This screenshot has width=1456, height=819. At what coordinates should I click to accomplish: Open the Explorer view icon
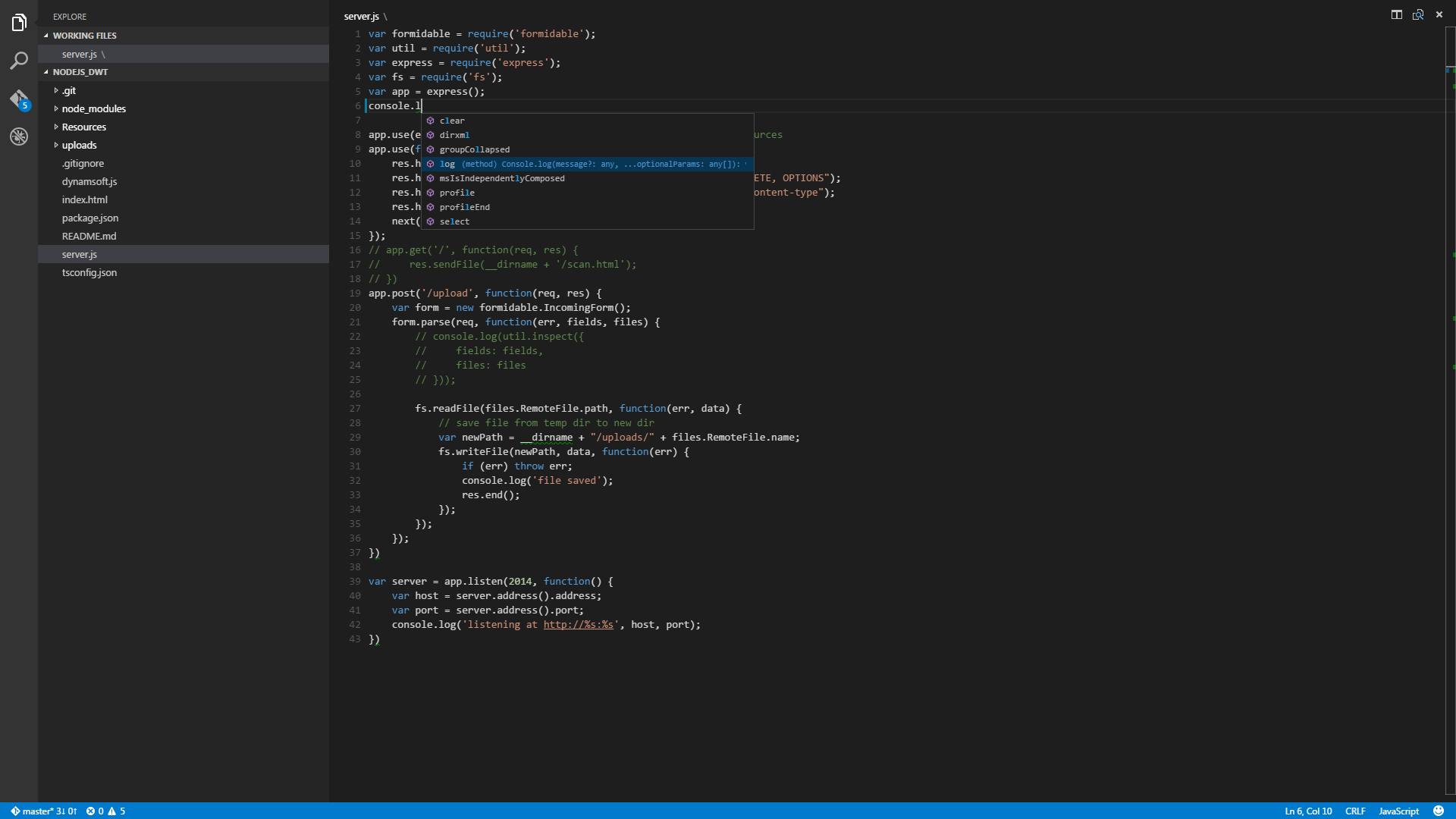click(19, 23)
